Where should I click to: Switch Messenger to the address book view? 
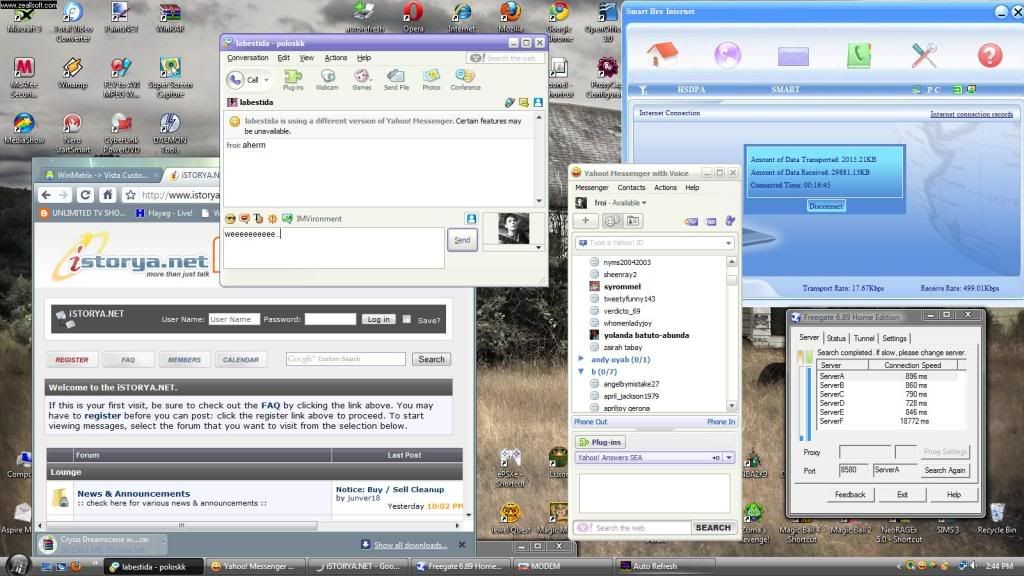633,221
